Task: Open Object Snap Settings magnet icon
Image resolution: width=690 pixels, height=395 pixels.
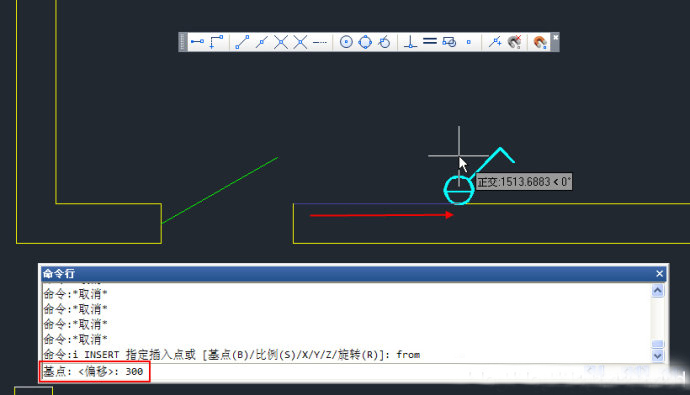Action: tap(540, 42)
